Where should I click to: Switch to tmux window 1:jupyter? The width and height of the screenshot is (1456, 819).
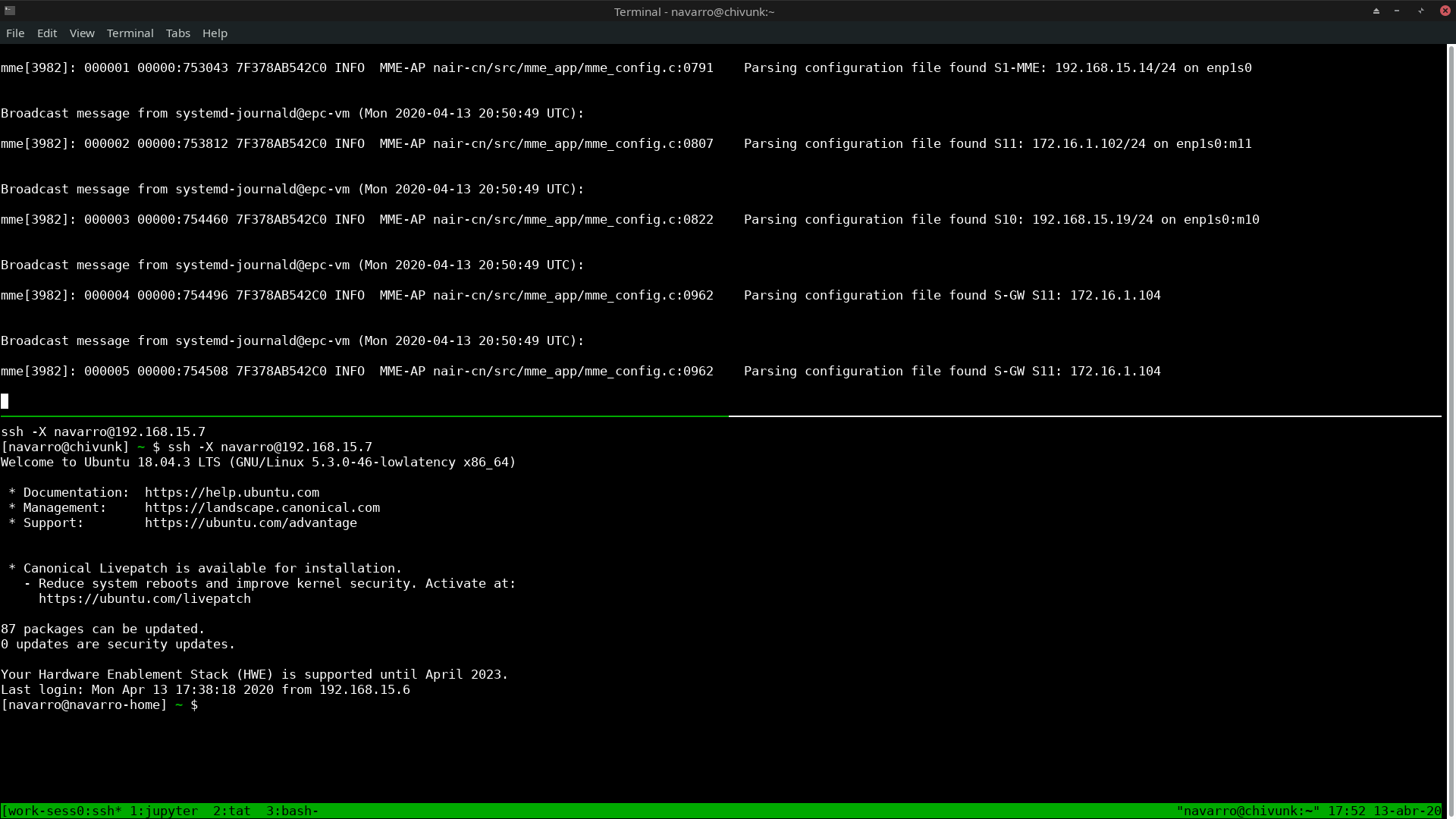tap(164, 811)
